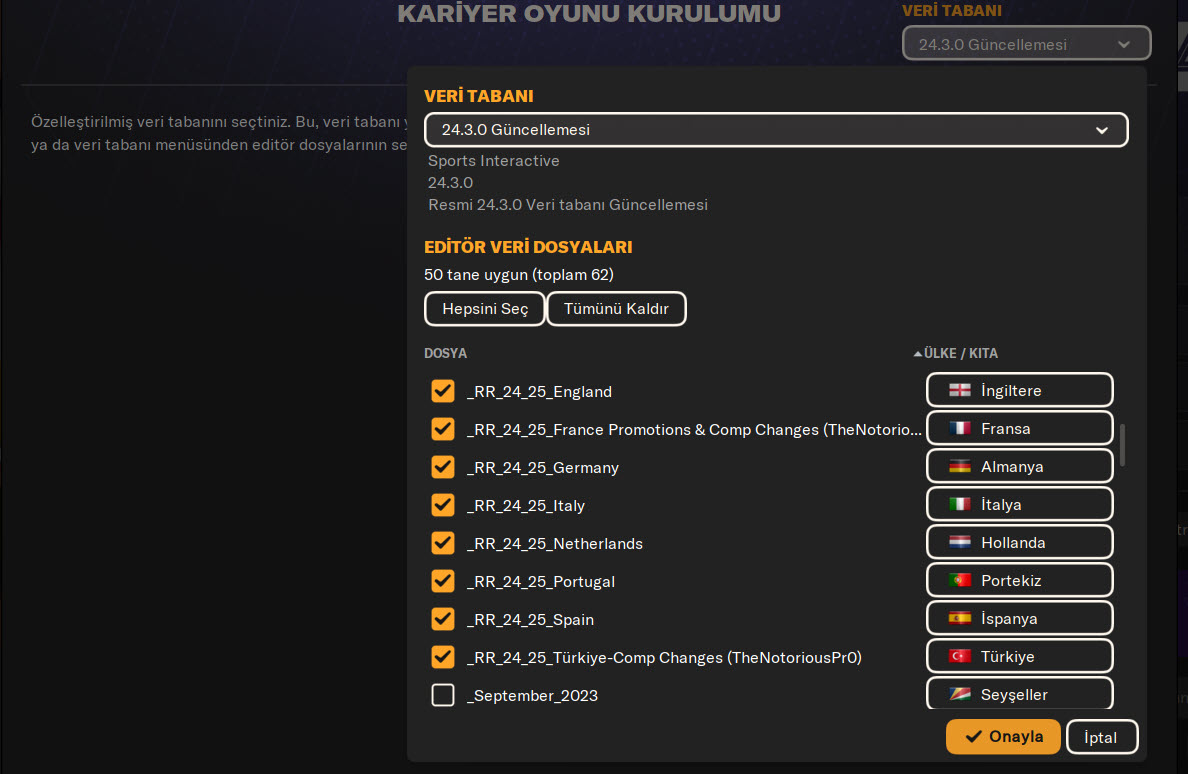The height and width of the screenshot is (774, 1188).
Task: Click the France flag icon
Action: point(959,428)
